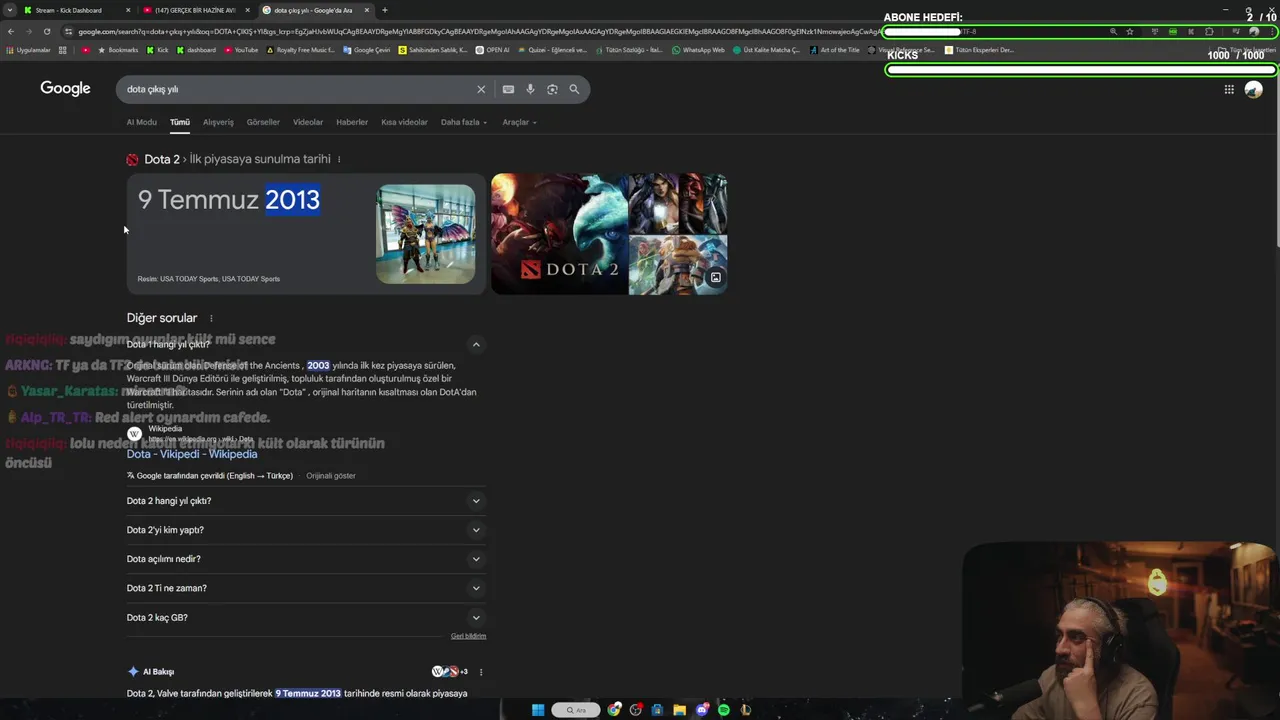Open the AI Bakışı three-dot menu
The width and height of the screenshot is (1280, 720).
[481, 672]
